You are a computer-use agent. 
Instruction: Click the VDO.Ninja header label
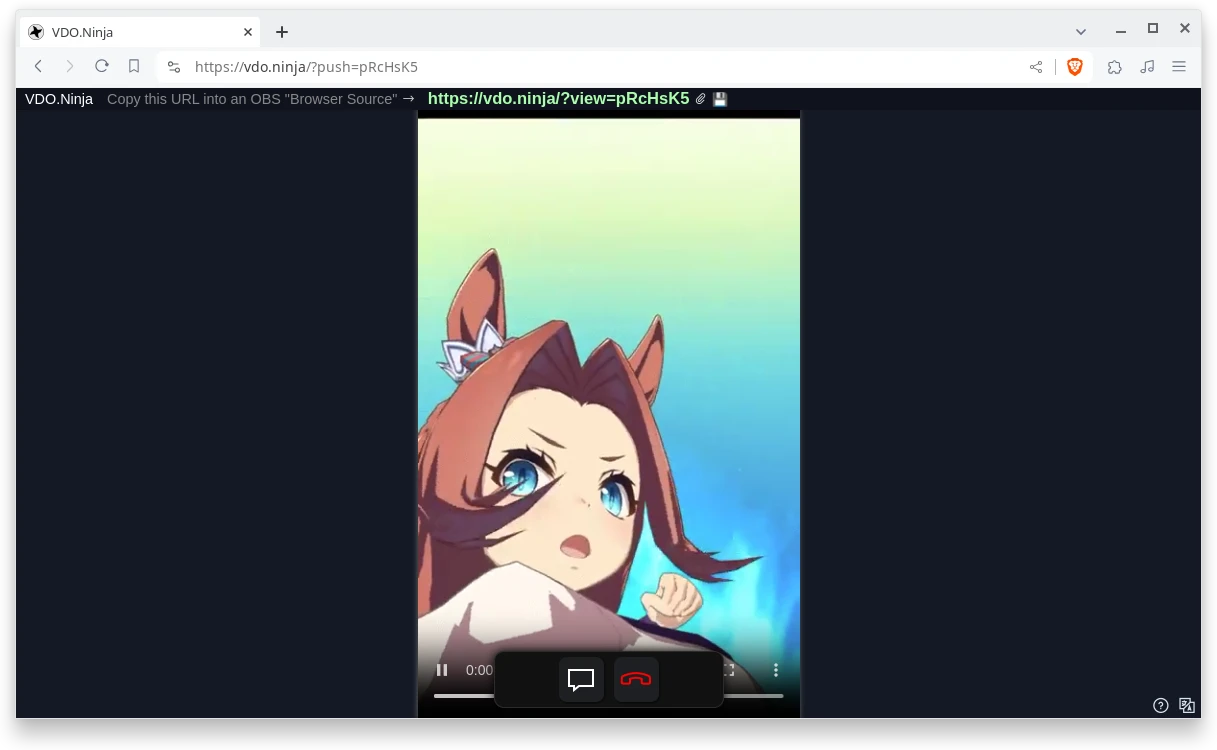point(59,99)
